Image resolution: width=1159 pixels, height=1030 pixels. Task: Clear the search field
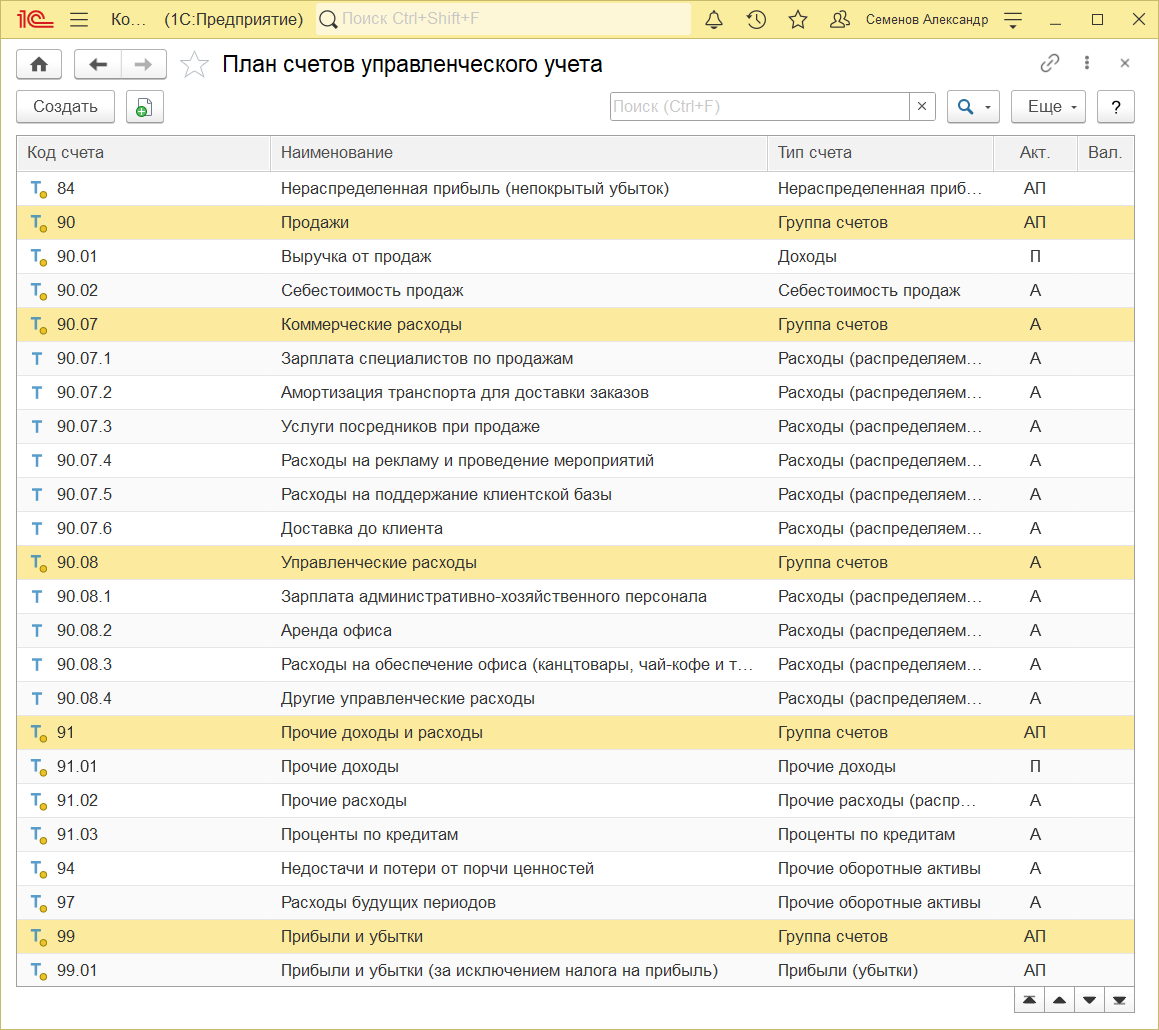tap(922, 106)
